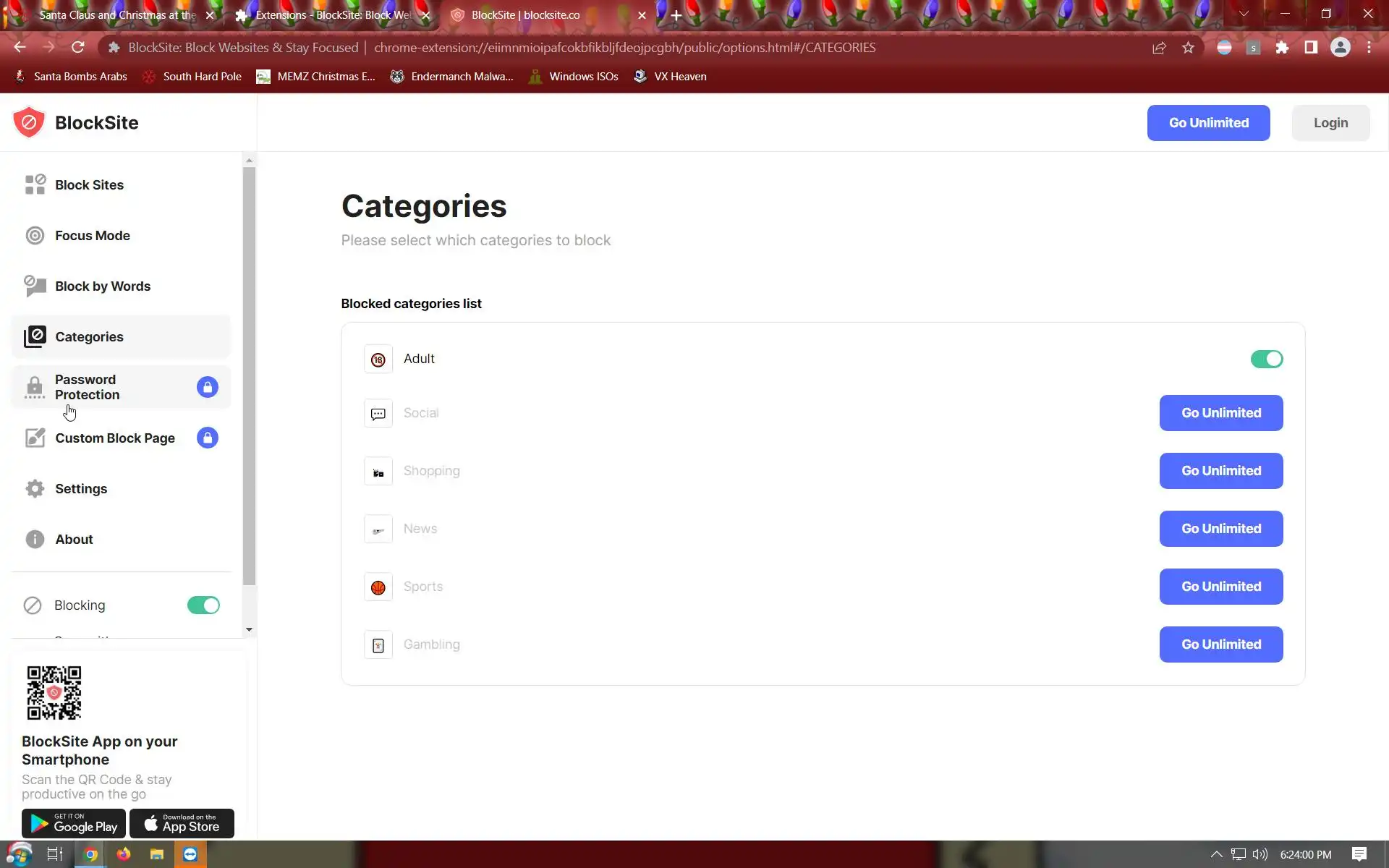Click the lock badge next to Password Protection
The image size is (1389, 868).
click(x=207, y=387)
